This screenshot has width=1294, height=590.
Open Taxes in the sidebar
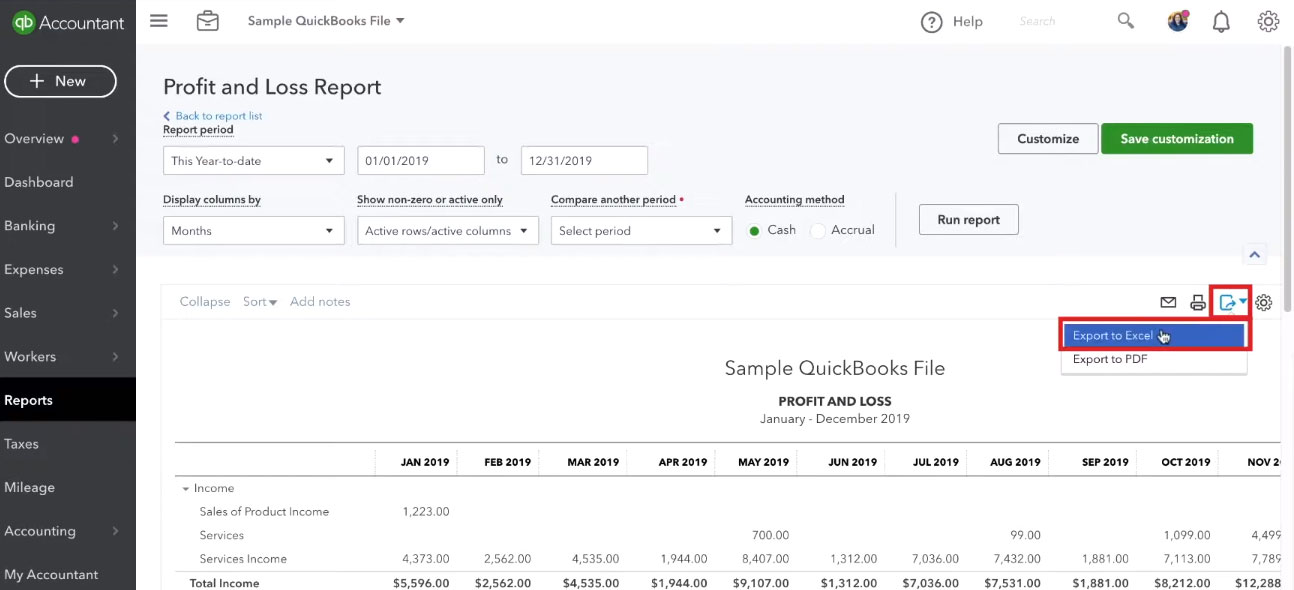coord(67,444)
